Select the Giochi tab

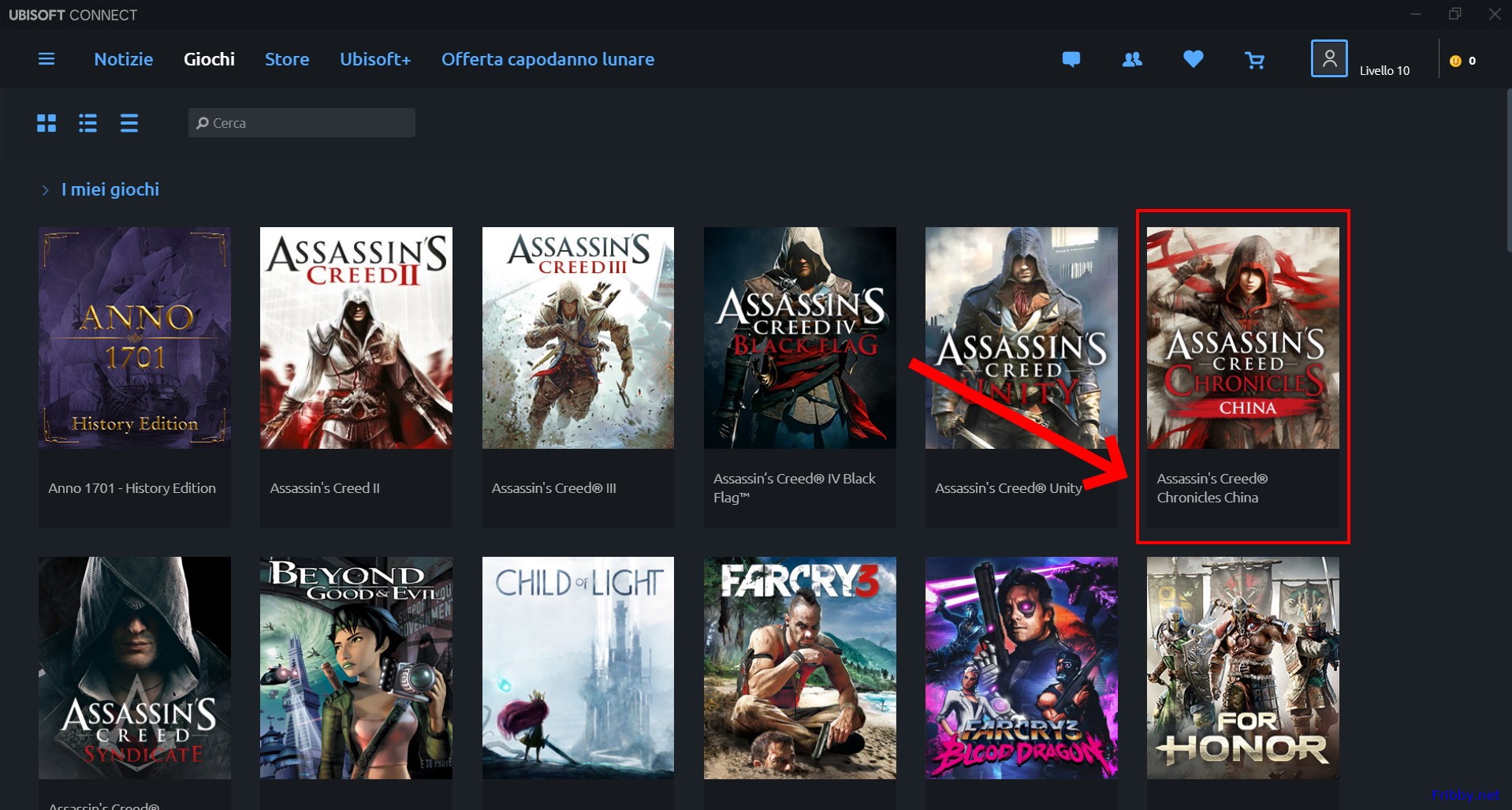(209, 59)
